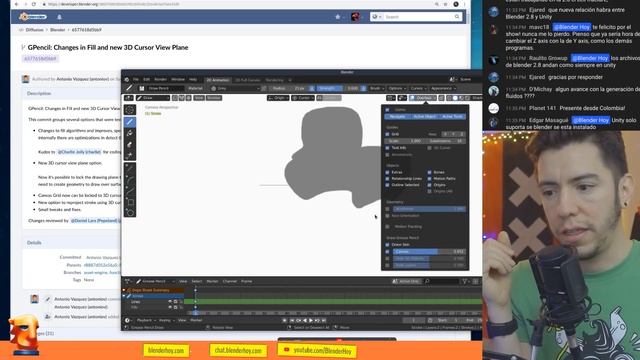Select the Line tool
This screenshot has height=360, width=640.
point(130,168)
